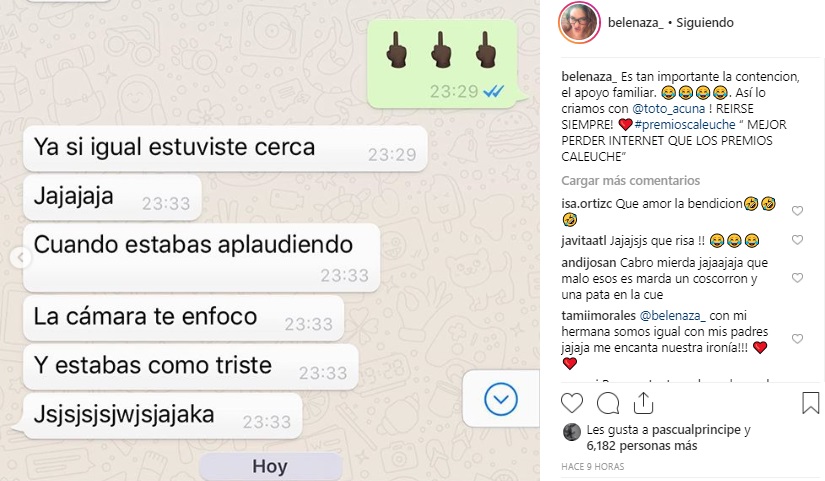Open the comment speech bubble icon
The height and width of the screenshot is (481, 825).
click(x=608, y=404)
